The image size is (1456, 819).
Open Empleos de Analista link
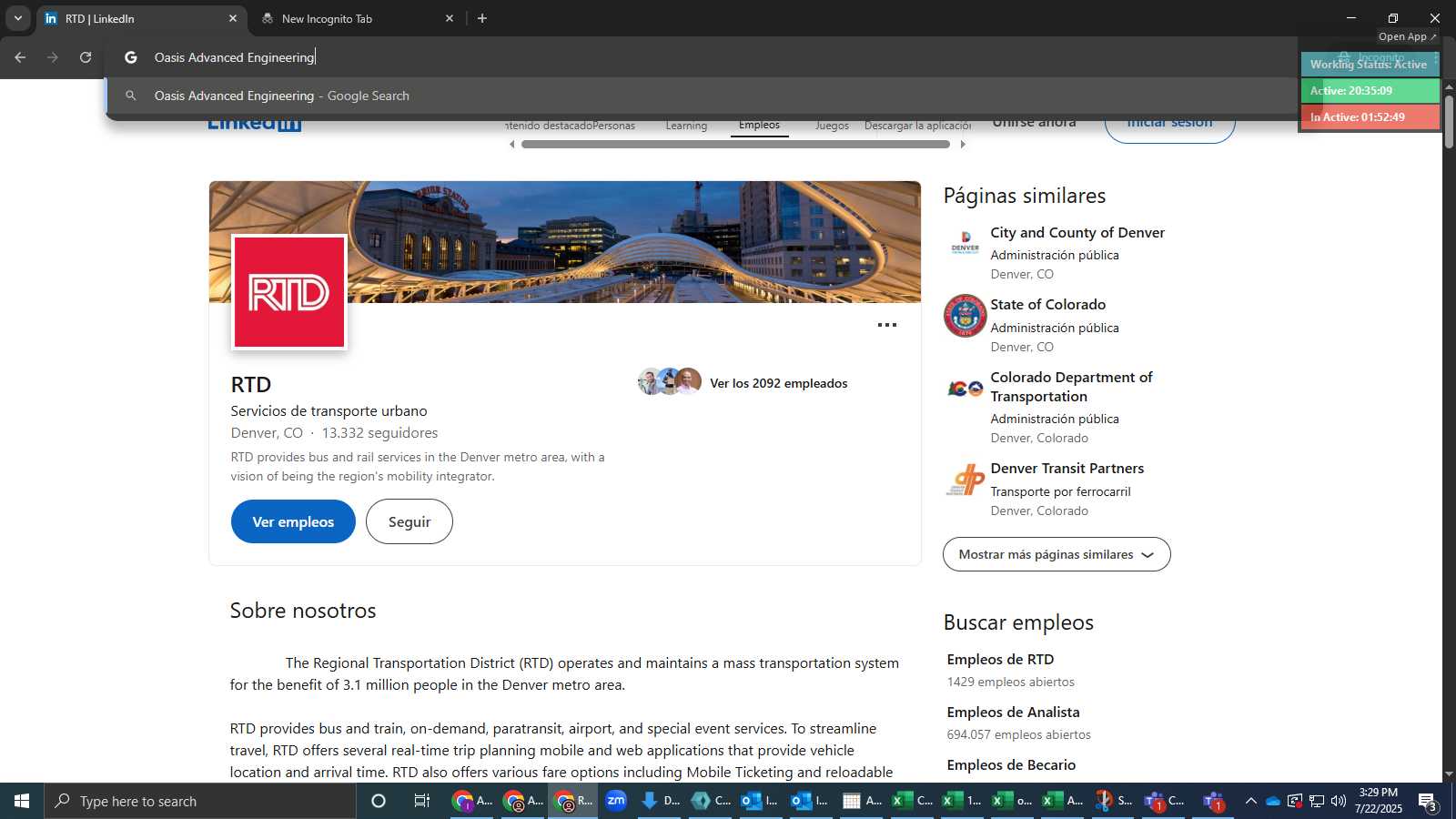click(x=1013, y=713)
